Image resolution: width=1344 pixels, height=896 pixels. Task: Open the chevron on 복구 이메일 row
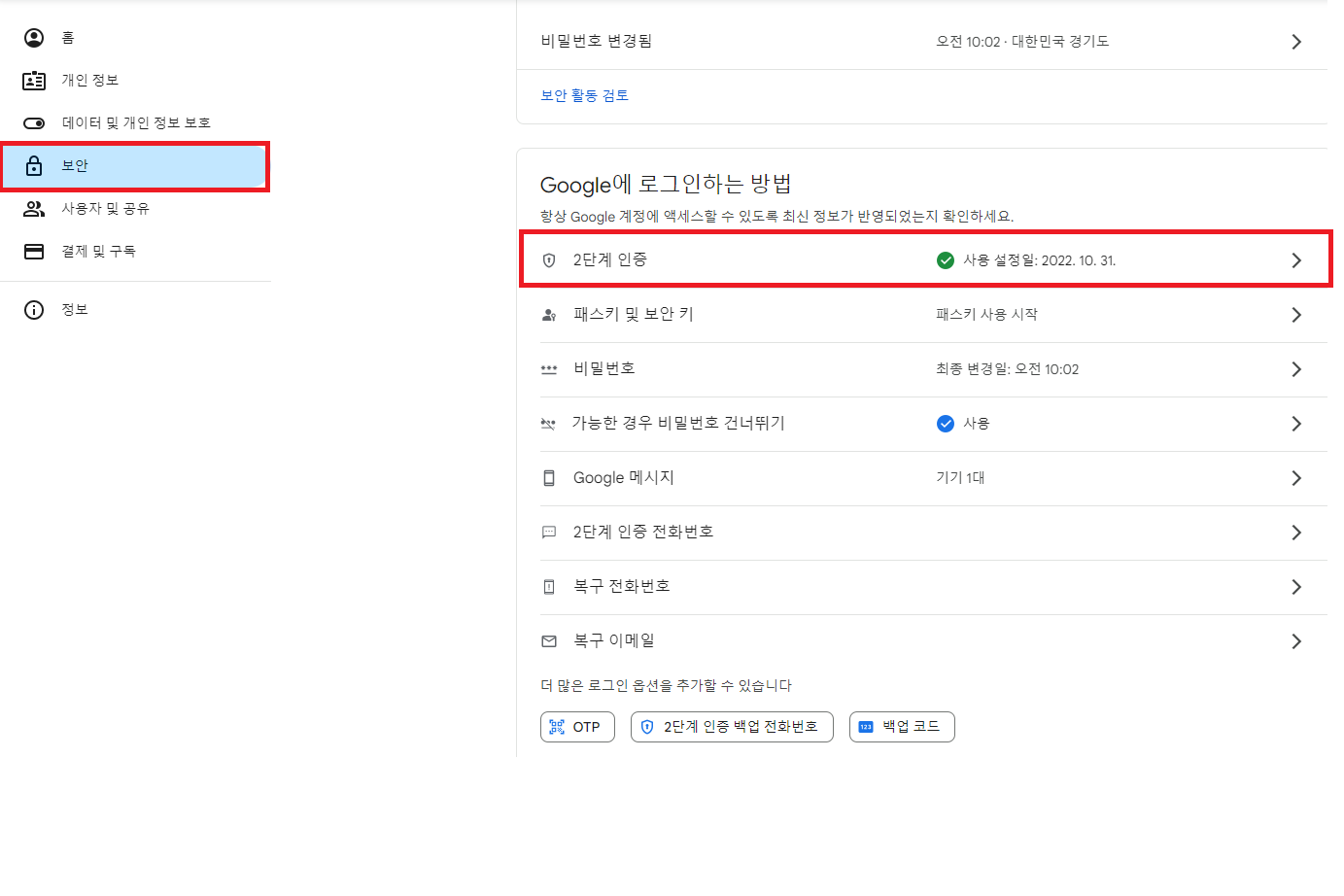click(x=1296, y=641)
